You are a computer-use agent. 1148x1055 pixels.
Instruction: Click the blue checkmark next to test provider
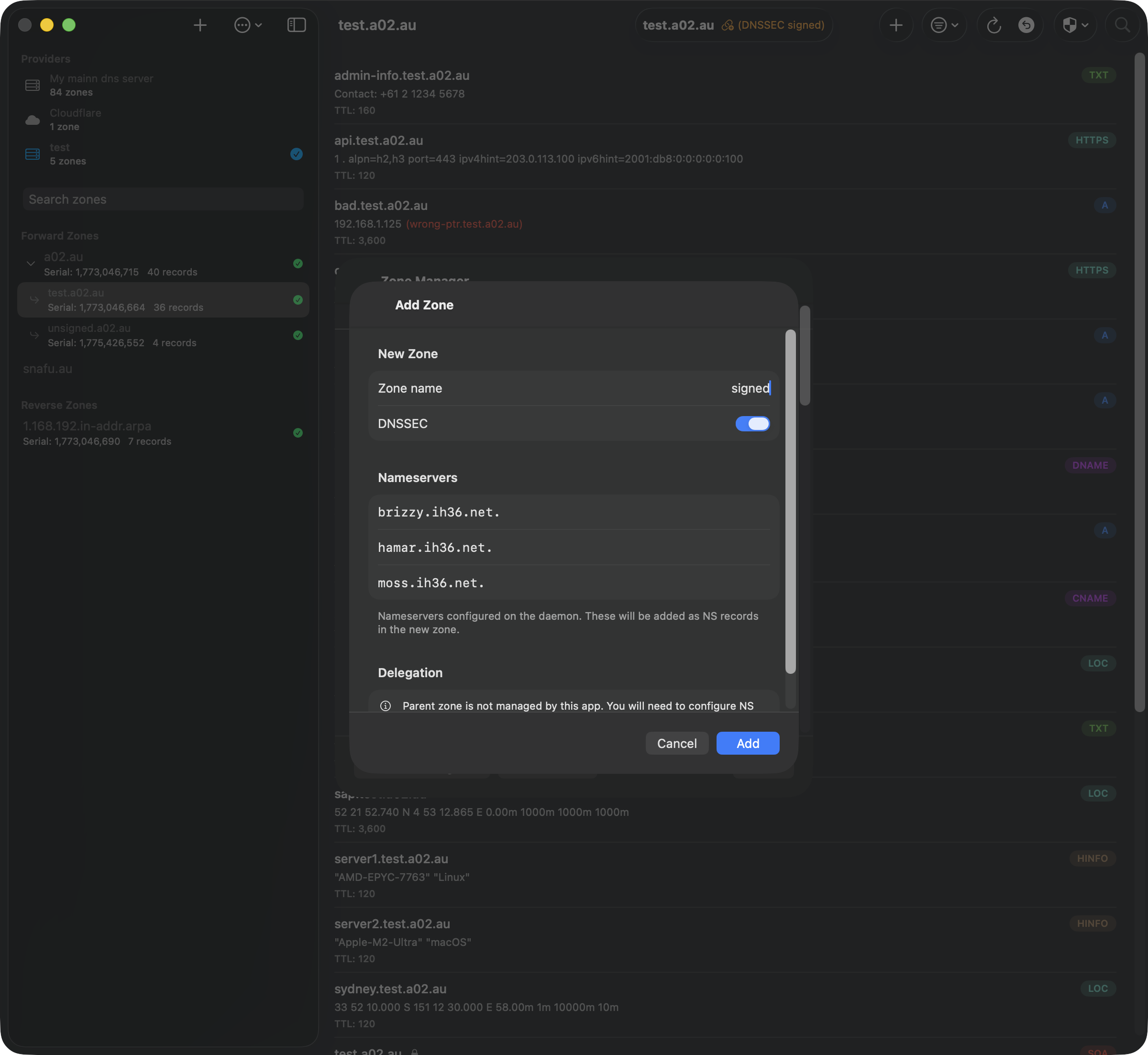point(296,154)
